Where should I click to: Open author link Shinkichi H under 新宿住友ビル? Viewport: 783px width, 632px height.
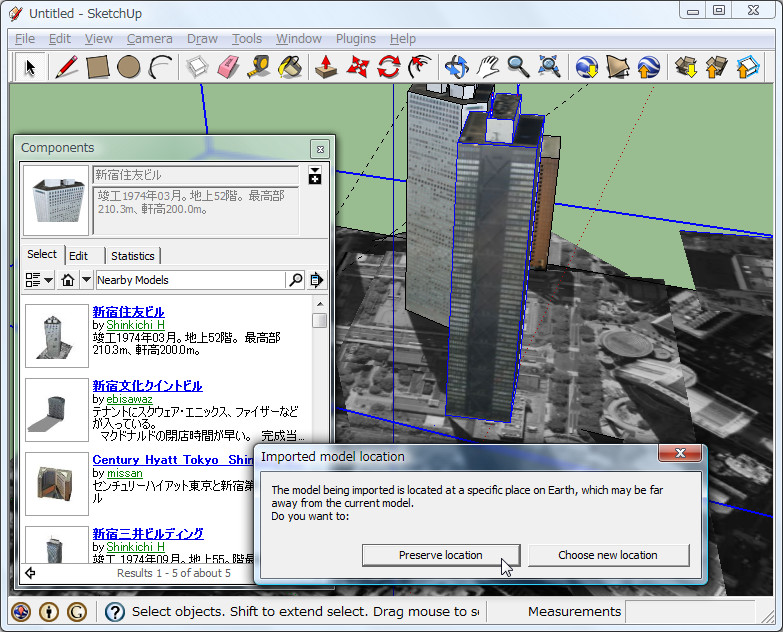pos(135,325)
